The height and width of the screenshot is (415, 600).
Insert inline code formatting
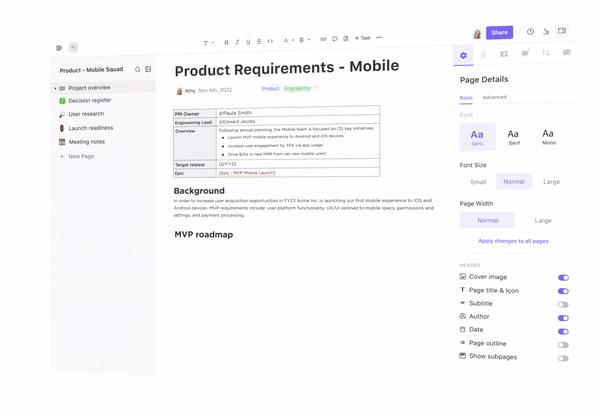pos(270,41)
